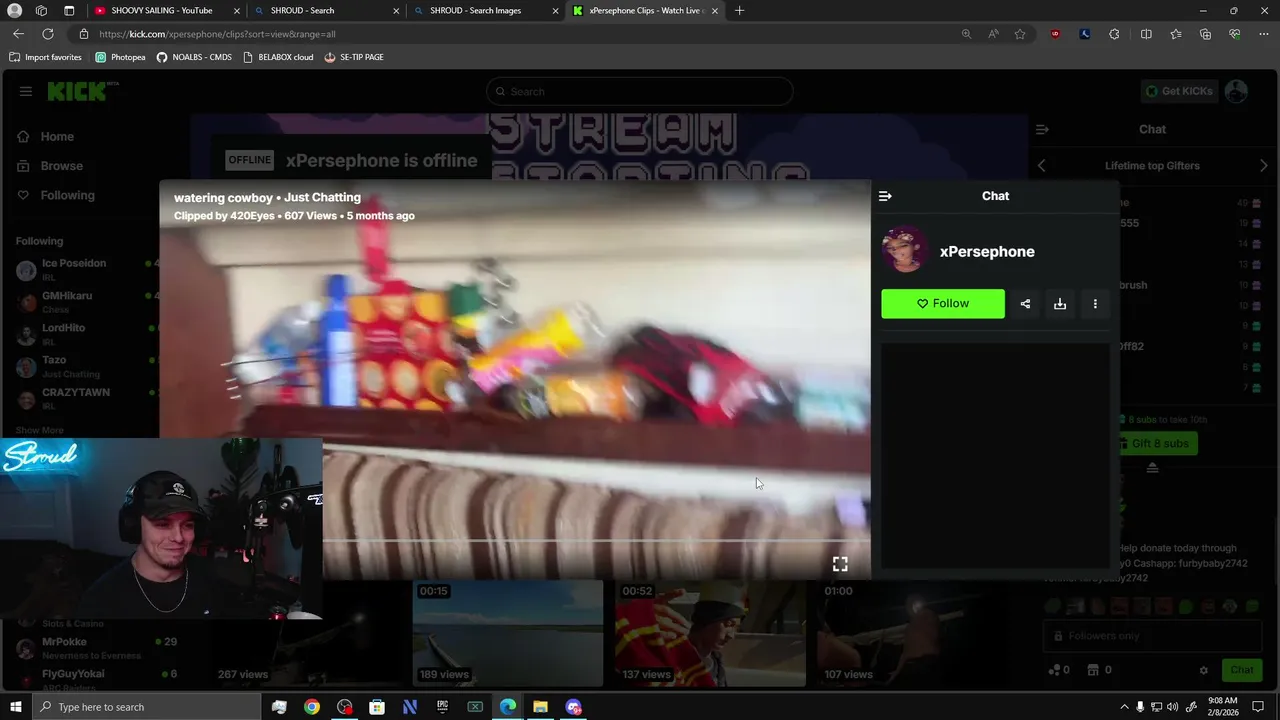Share the clip using the share icon
The width and height of the screenshot is (1280, 720).
coord(1025,304)
